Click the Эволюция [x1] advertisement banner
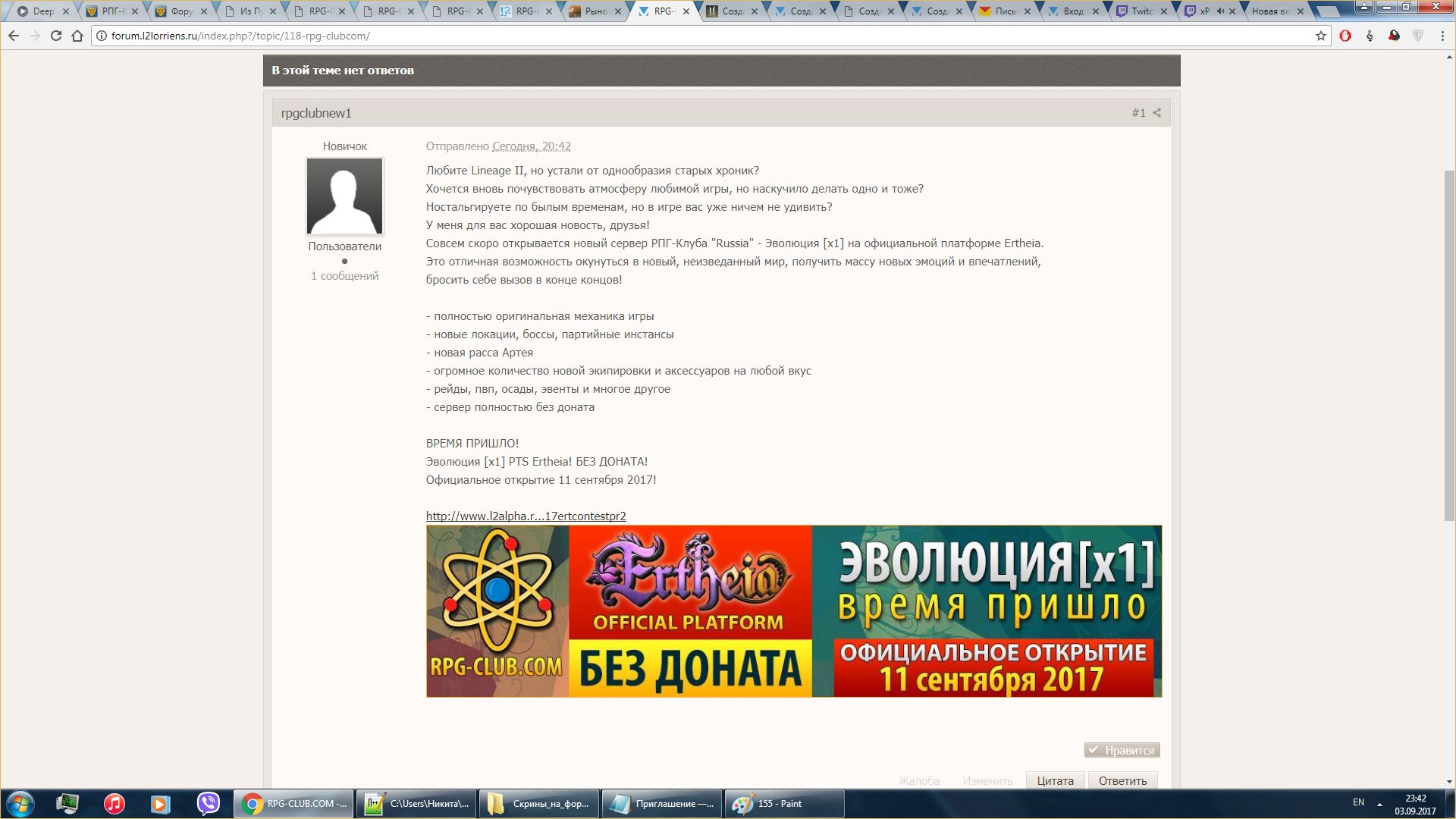Screen dimensions: 1456x819 [x=794, y=611]
